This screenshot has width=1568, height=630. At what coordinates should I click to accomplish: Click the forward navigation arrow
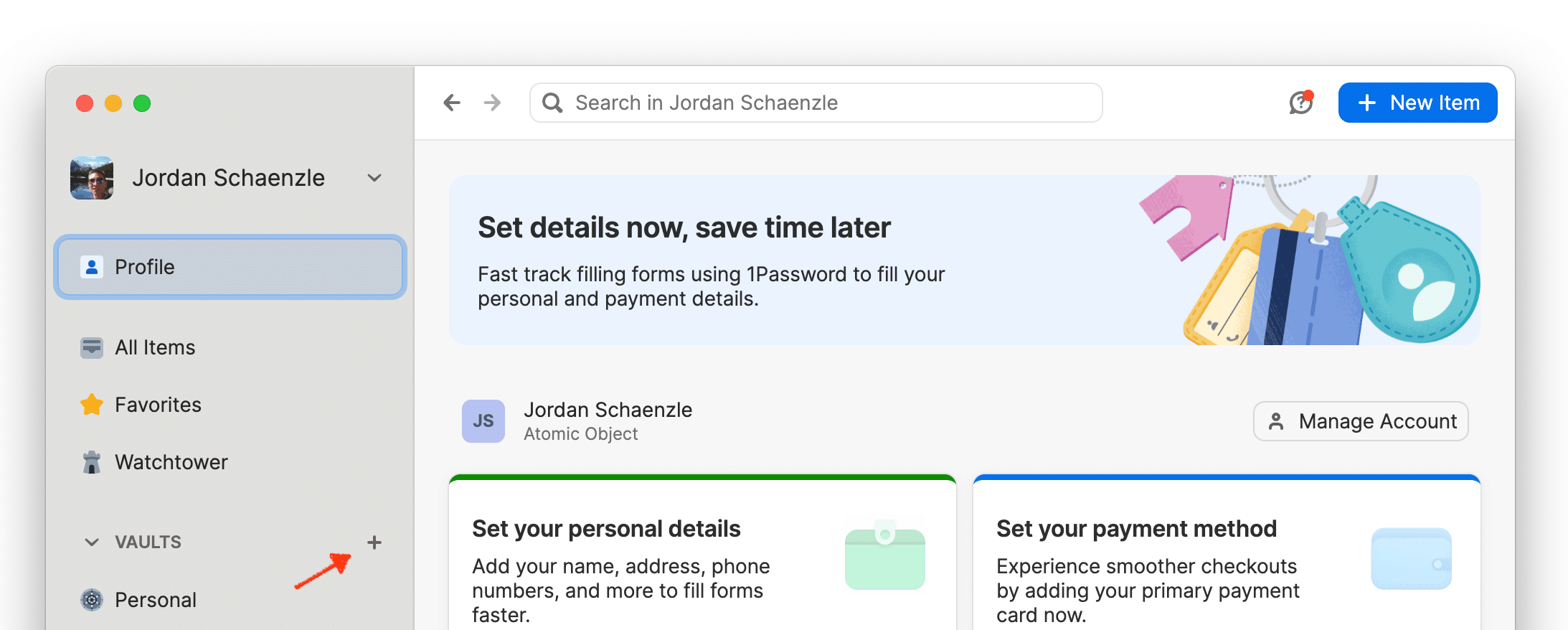tap(492, 103)
